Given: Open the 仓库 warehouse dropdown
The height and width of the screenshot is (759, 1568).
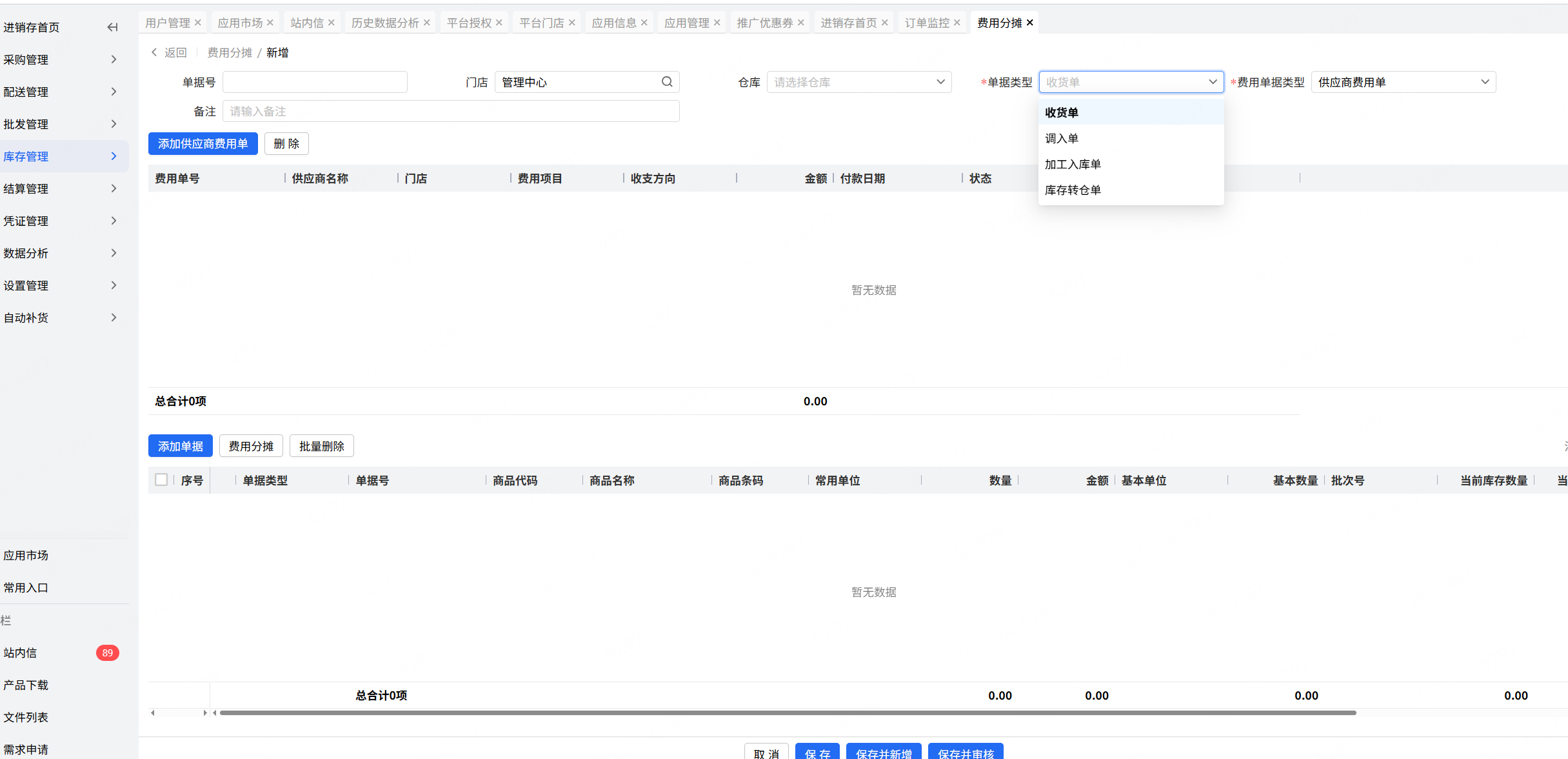Looking at the screenshot, I should click(x=858, y=82).
